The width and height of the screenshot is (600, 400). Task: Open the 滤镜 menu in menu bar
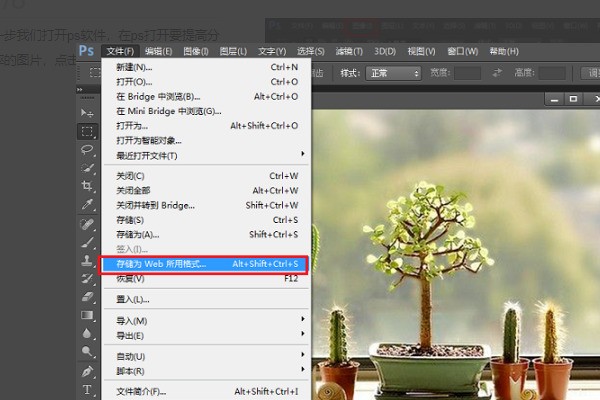click(349, 51)
